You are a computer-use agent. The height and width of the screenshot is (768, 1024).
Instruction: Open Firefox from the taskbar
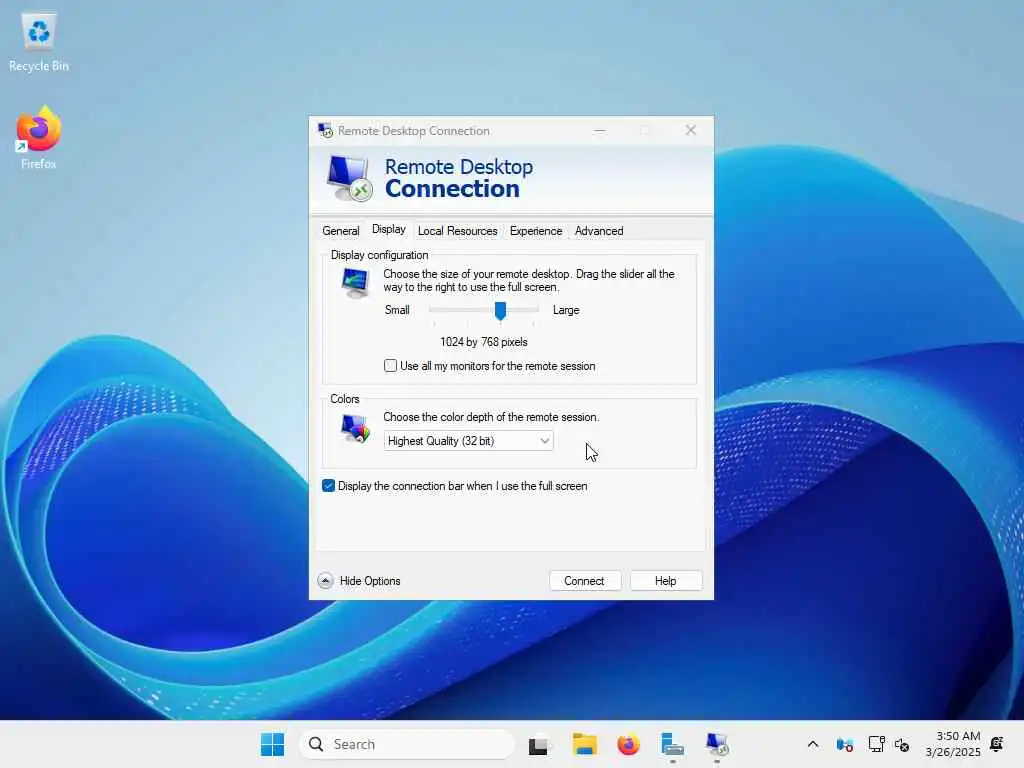pyautogui.click(x=628, y=744)
